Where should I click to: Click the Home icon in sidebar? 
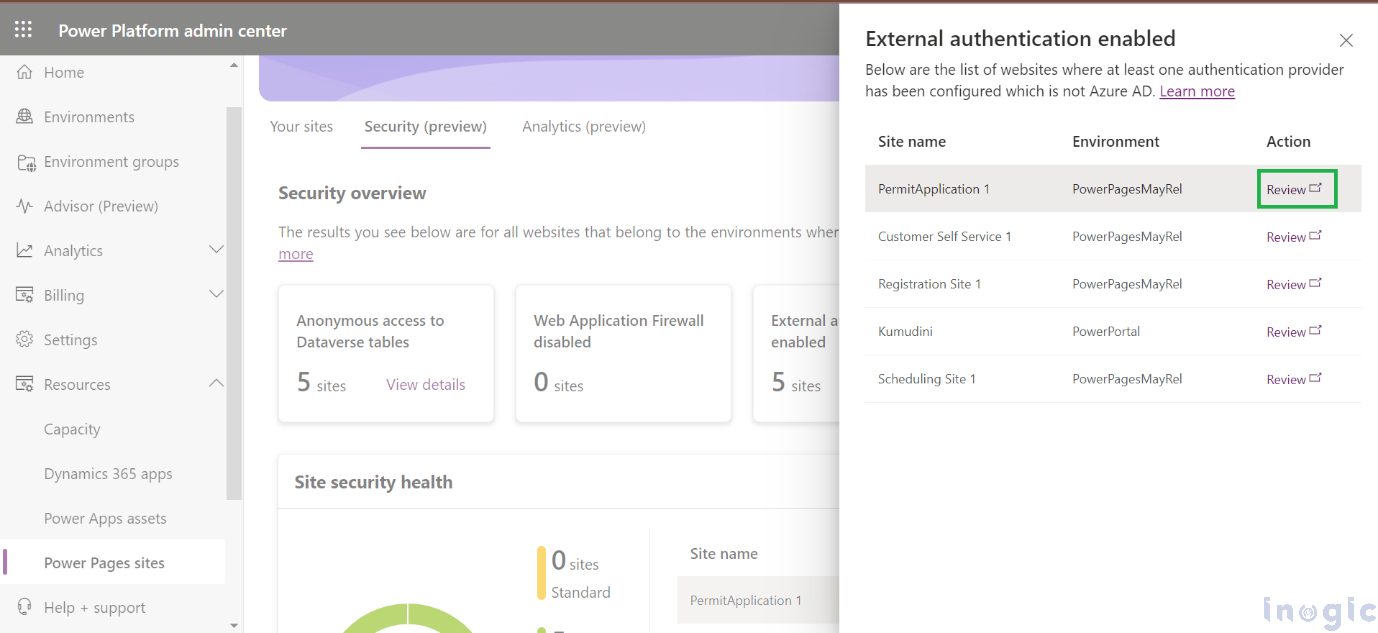point(25,72)
